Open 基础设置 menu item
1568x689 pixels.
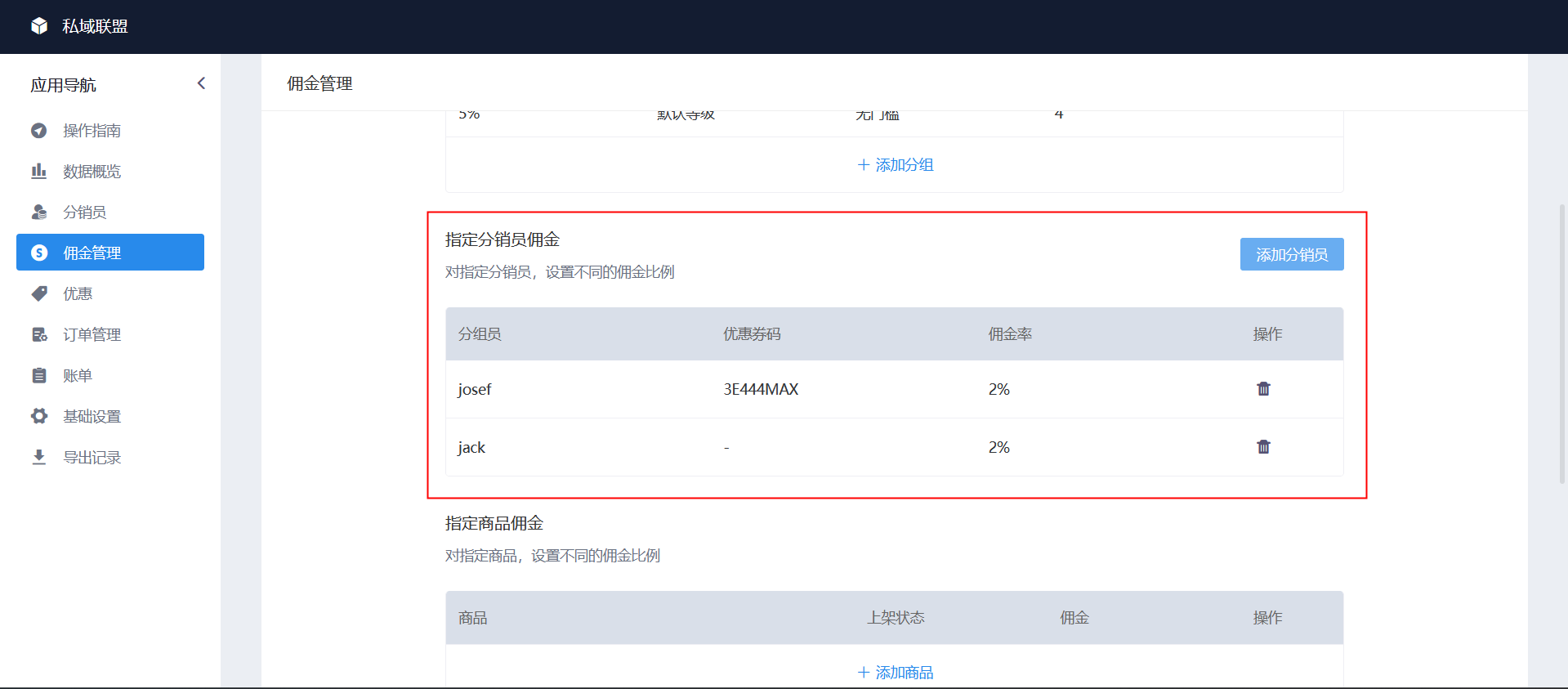pyautogui.click(x=110, y=416)
